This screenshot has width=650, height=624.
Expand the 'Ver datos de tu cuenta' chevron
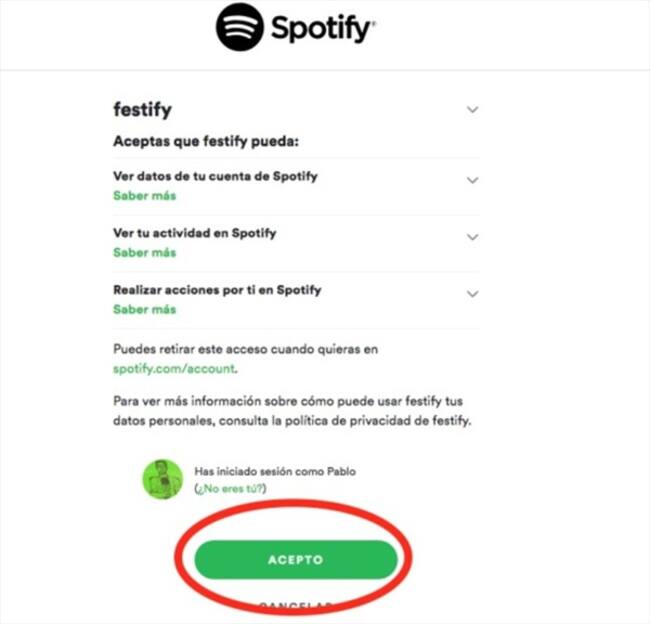pyautogui.click(x=473, y=180)
